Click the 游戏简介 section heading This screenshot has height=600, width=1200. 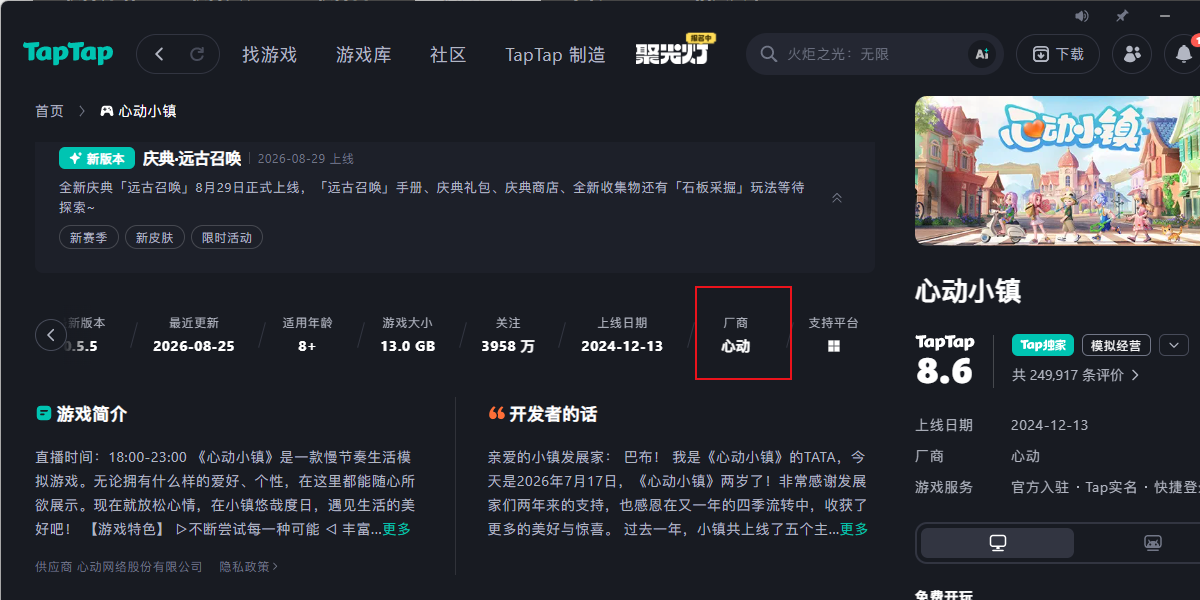pyautogui.click(x=92, y=414)
